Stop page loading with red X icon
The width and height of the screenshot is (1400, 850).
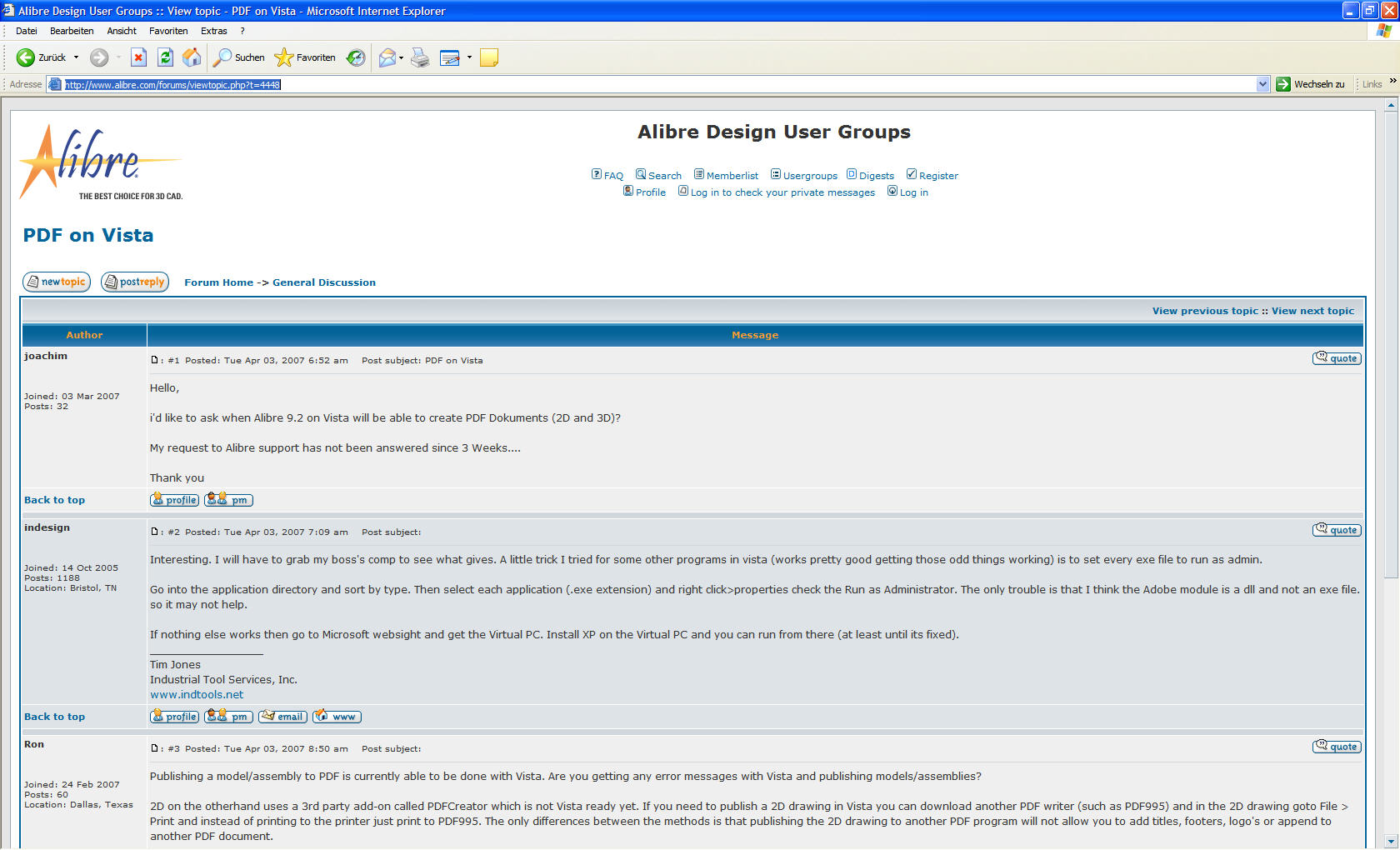pyautogui.click(x=139, y=57)
